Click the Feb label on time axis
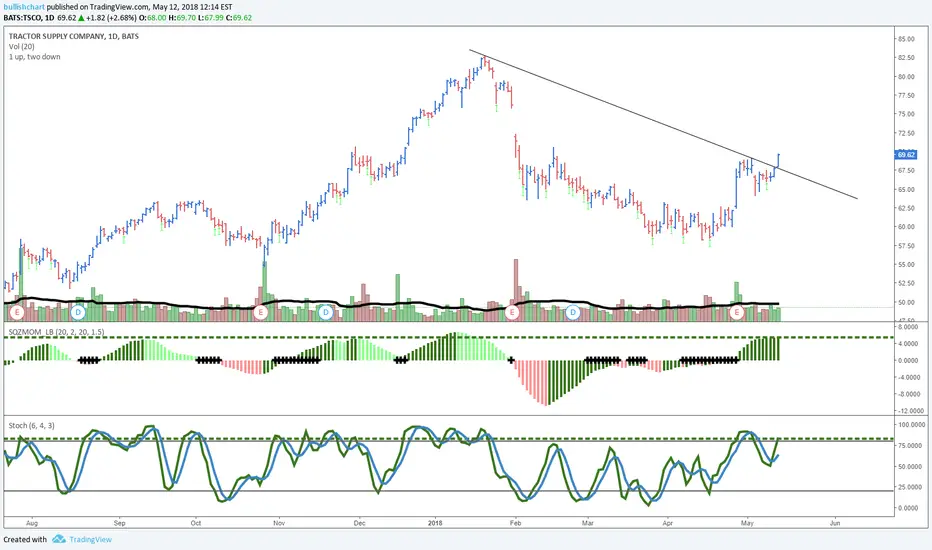This screenshot has height=550, width=932. (x=515, y=523)
